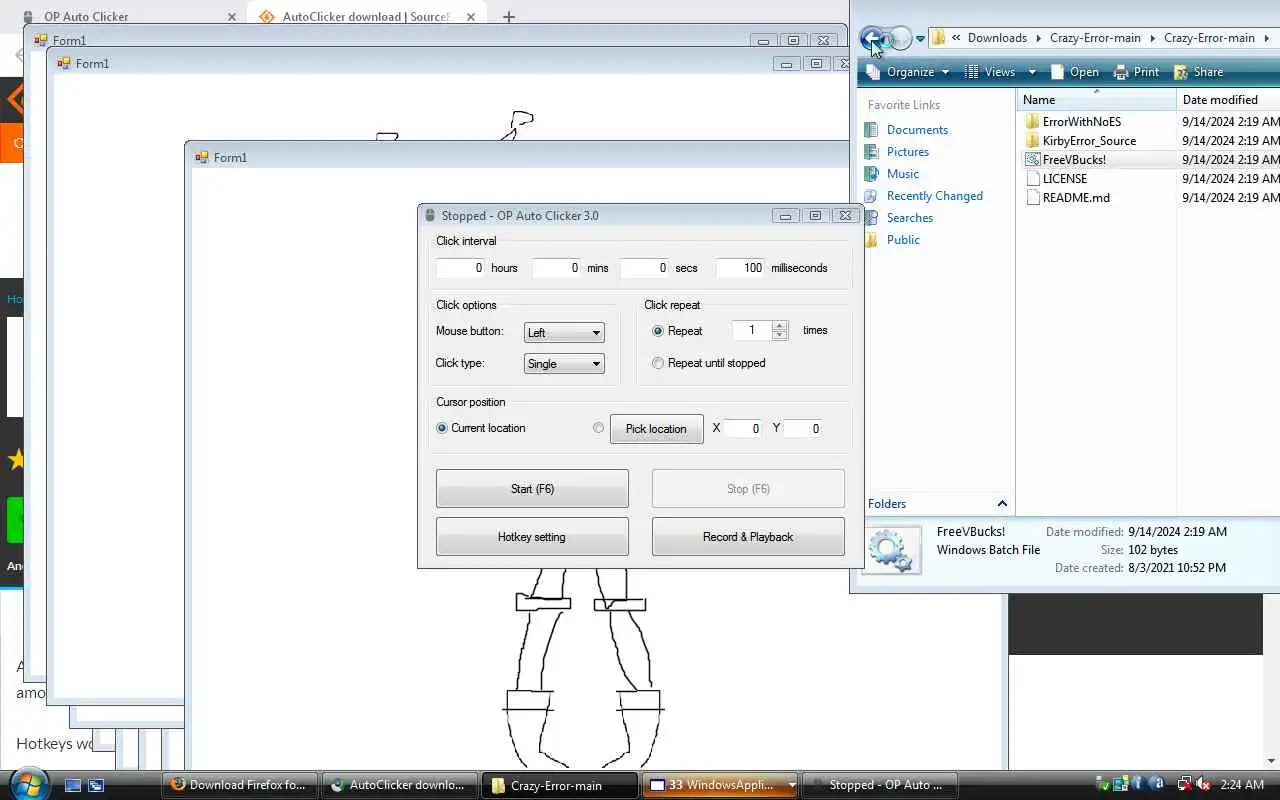
Task: Open Record & Playback
Action: click(x=748, y=537)
